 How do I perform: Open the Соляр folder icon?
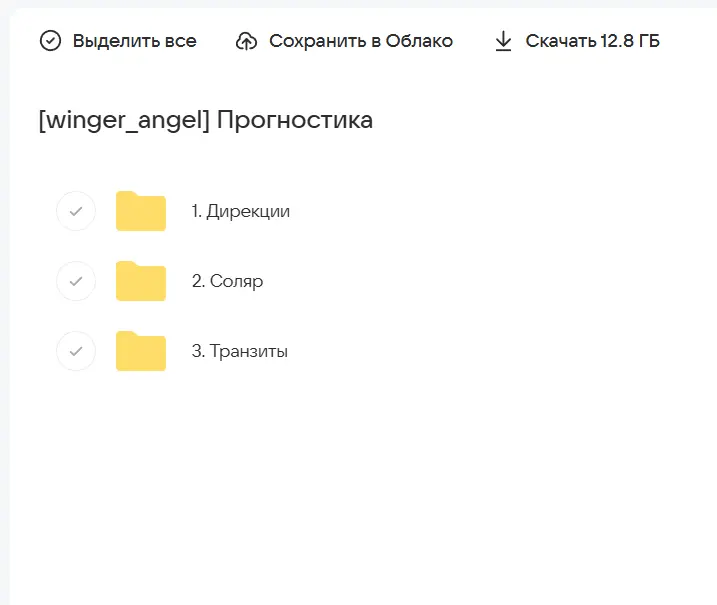point(141,281)
